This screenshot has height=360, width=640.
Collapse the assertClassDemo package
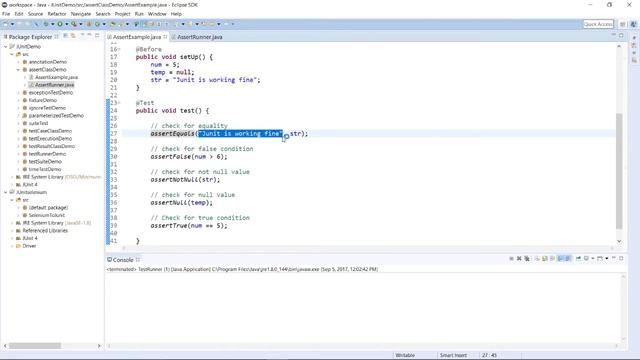pyautogui.click(x=18, y=70)
